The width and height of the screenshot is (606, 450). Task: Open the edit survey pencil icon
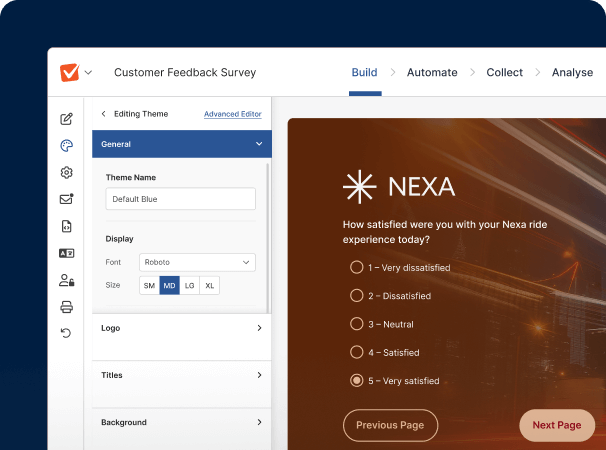[66, 119]
